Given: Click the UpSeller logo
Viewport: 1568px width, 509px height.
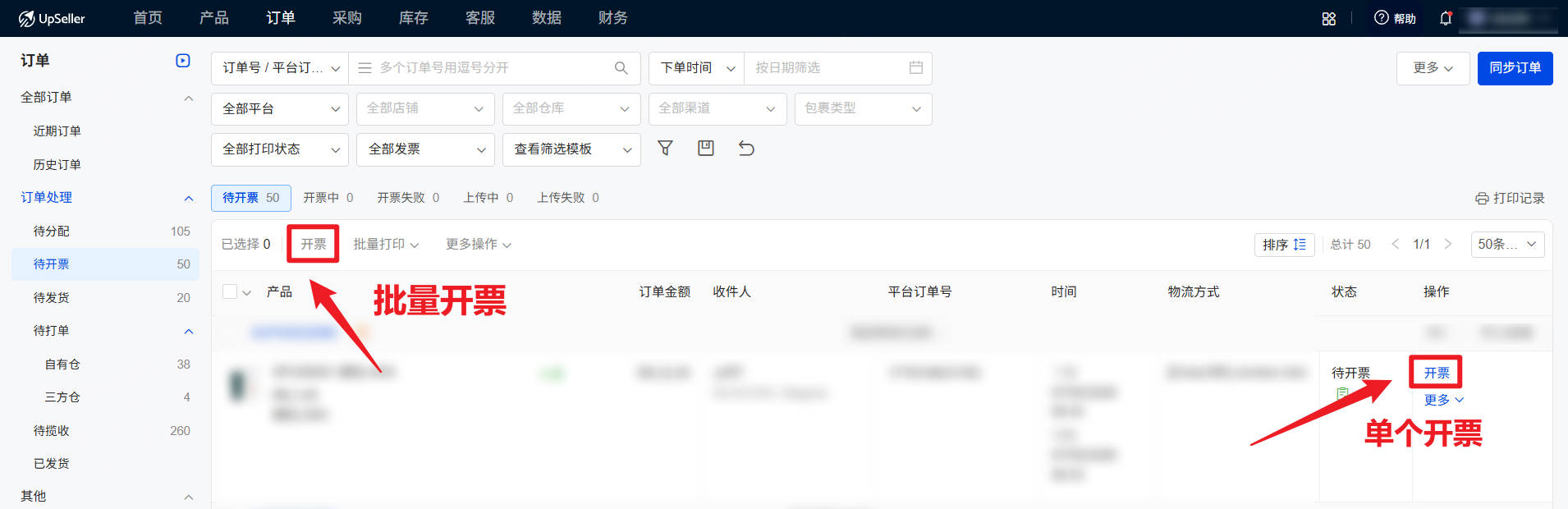Looking at the screenshot, I should click(52, 18).
